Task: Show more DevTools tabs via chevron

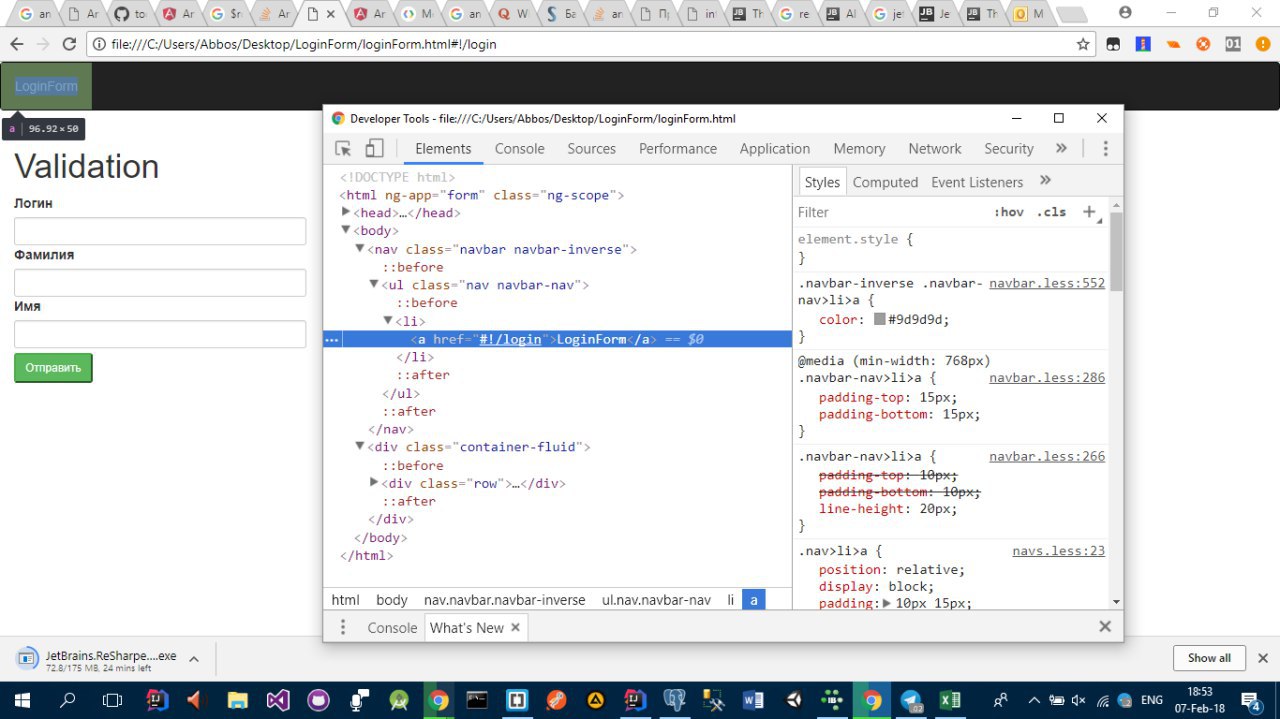Action: (1061, 148)
